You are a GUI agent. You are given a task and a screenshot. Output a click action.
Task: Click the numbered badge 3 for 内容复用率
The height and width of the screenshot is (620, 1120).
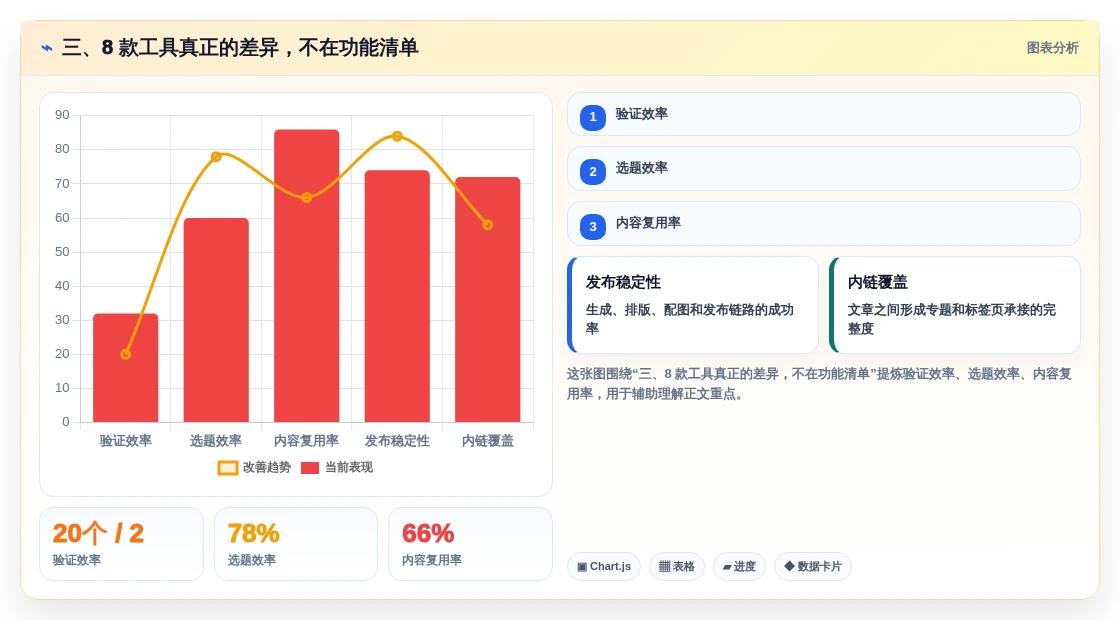coord(593,226)
